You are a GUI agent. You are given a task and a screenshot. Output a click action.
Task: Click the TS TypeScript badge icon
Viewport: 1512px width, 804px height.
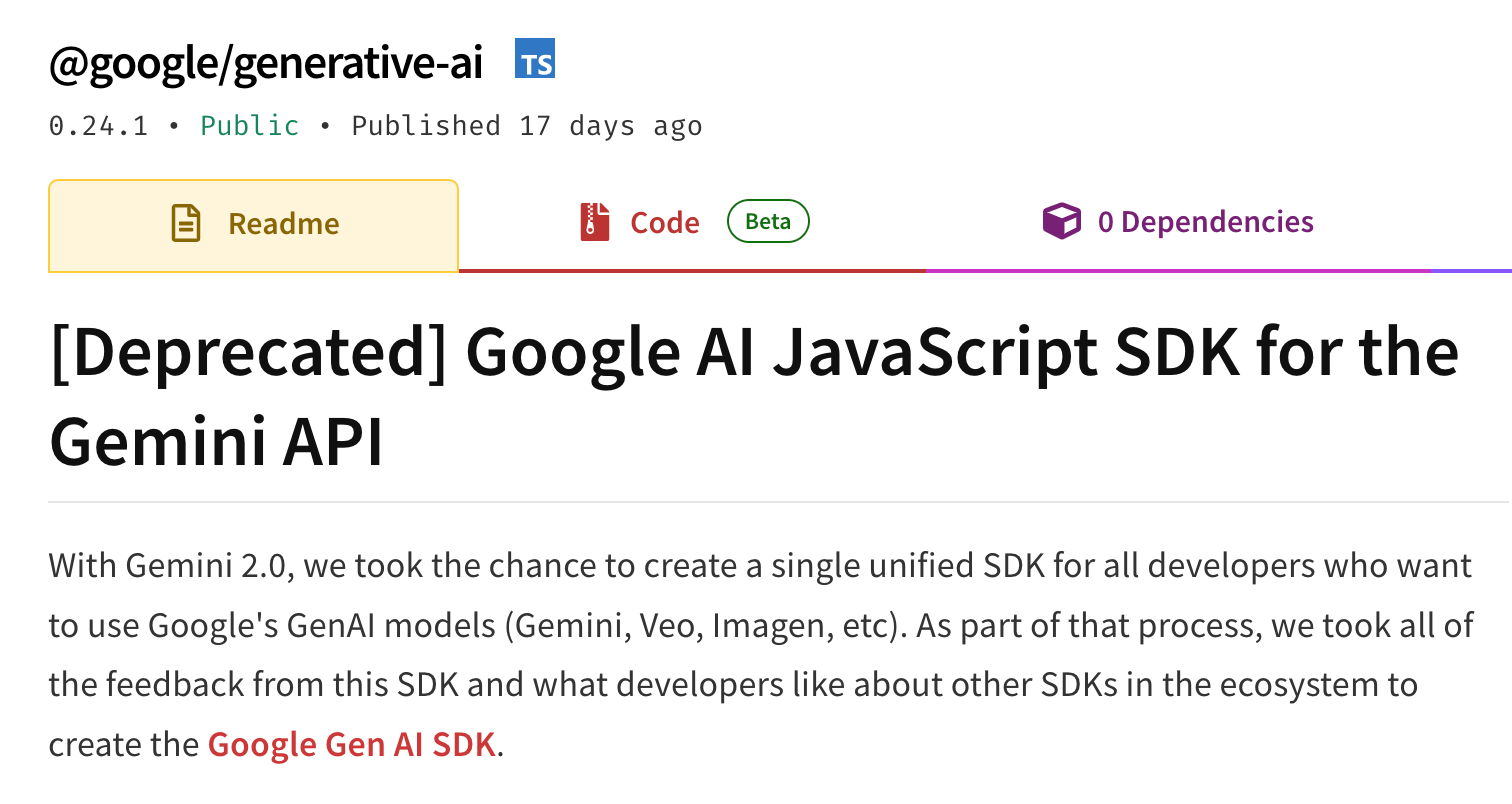tap(535, 60)
